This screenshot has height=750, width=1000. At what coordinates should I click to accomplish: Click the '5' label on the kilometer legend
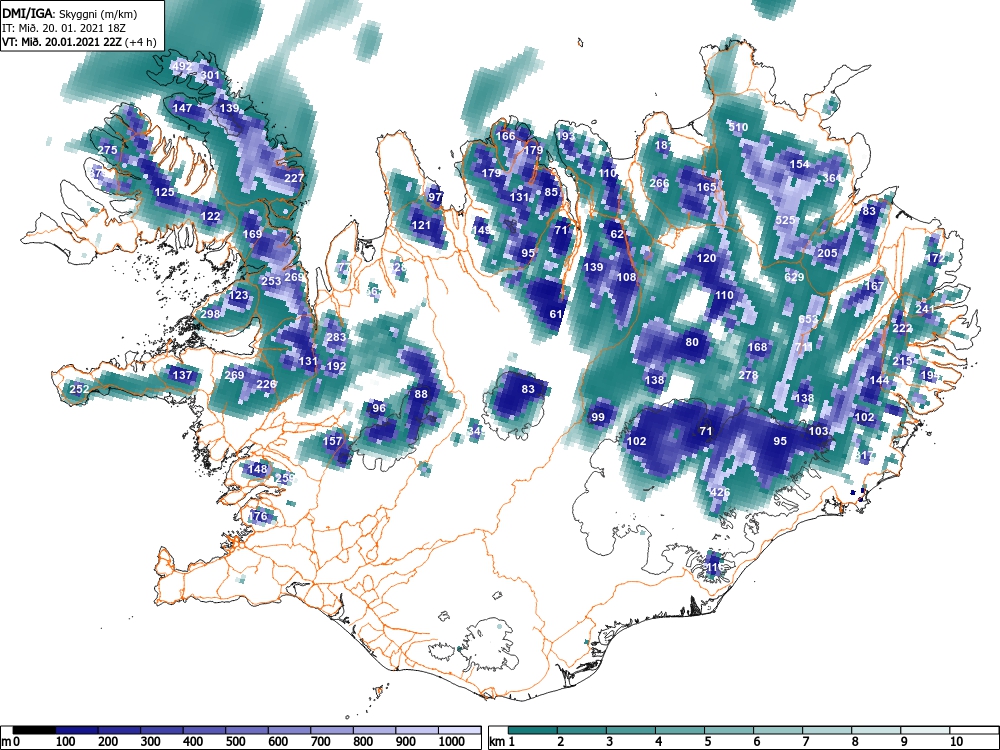pos(708,742)
